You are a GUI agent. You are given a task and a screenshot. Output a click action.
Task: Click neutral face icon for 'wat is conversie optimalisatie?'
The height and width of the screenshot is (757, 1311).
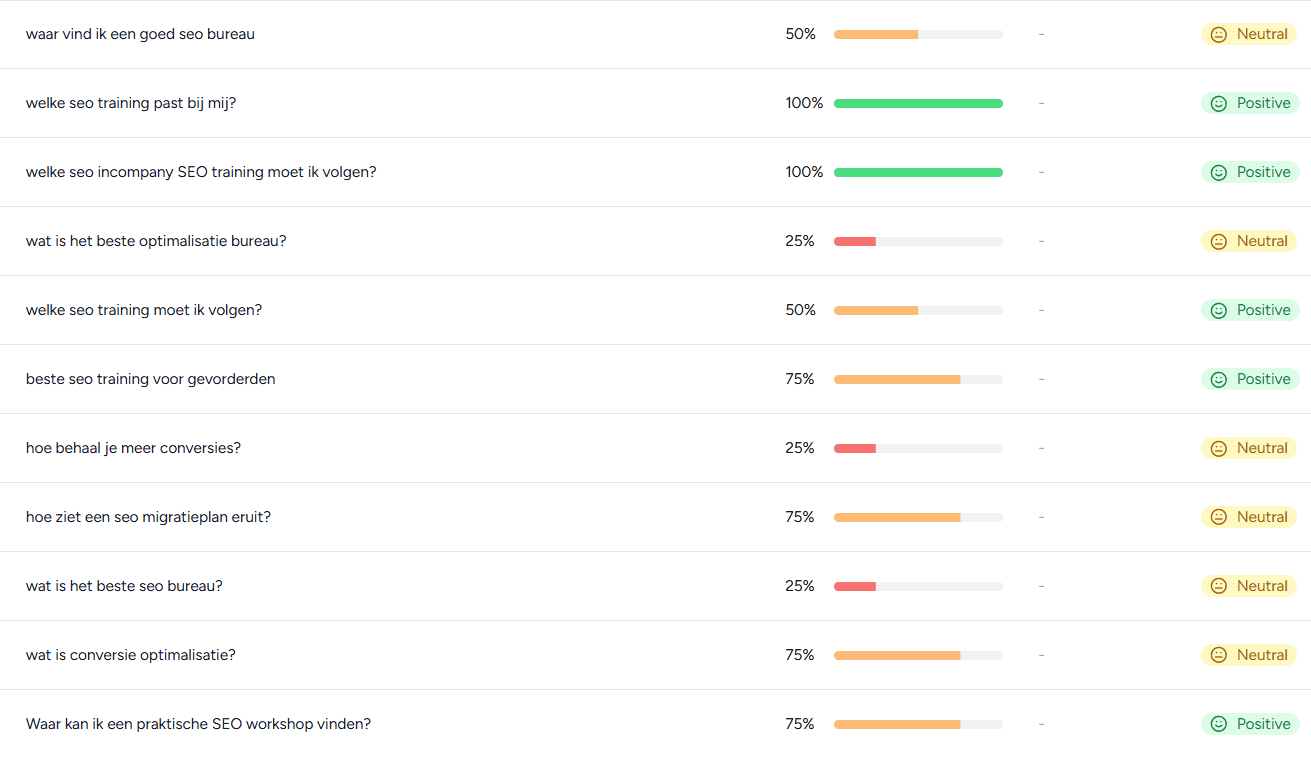pos(1218,656)
